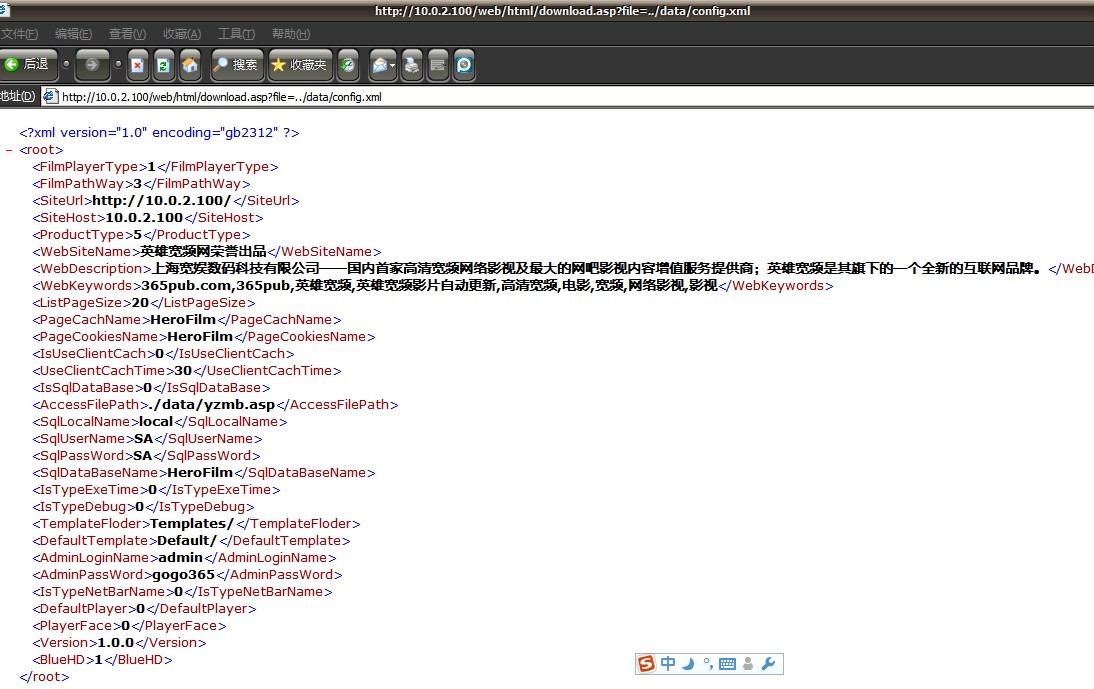Image resolution: width=1094 pixels, height=689 pixels.
Task: Open the 帮助(H) menu
Action: point(290,33)
